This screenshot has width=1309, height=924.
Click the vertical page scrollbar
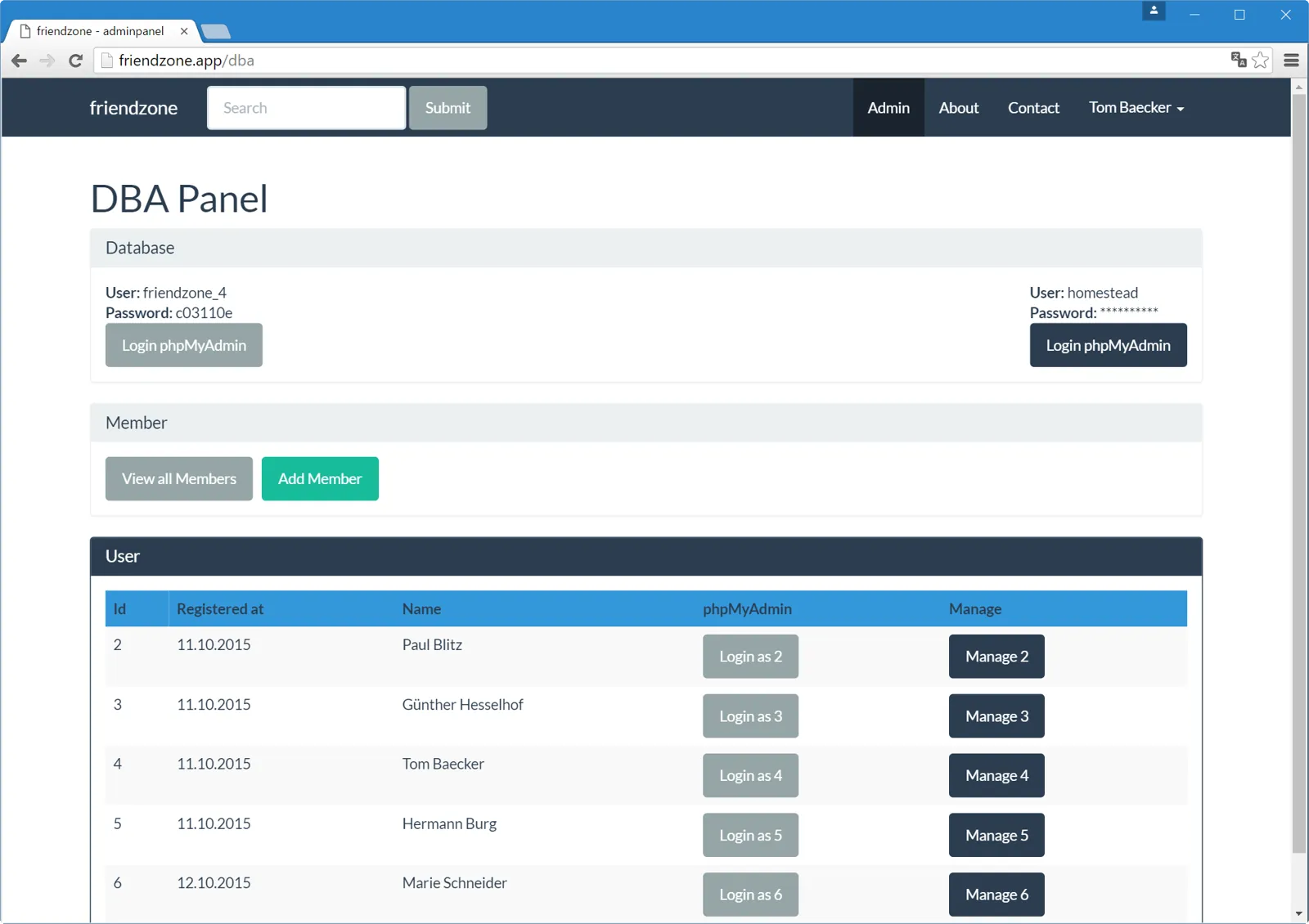point(1298,474)
